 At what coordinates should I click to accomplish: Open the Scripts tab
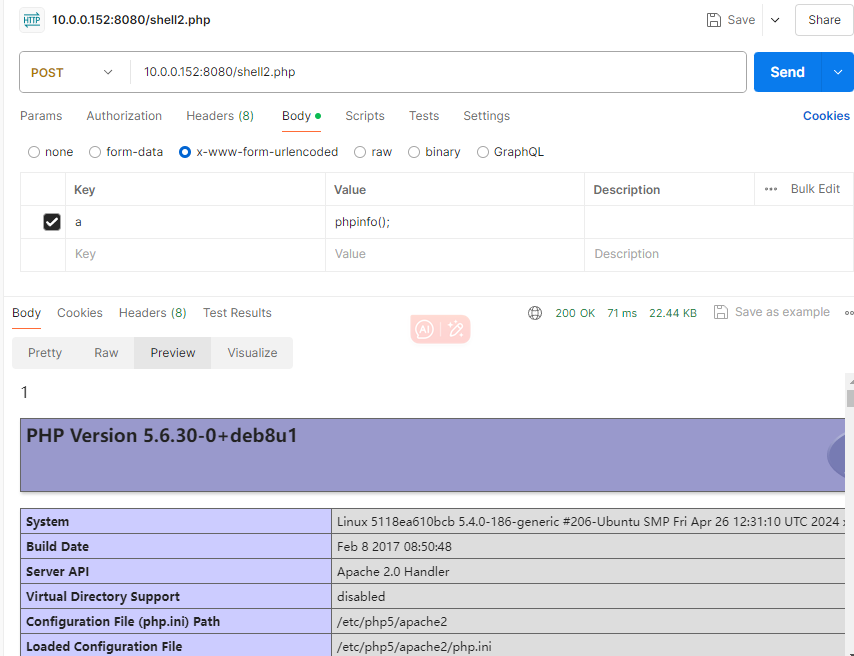tap(365, 116)
